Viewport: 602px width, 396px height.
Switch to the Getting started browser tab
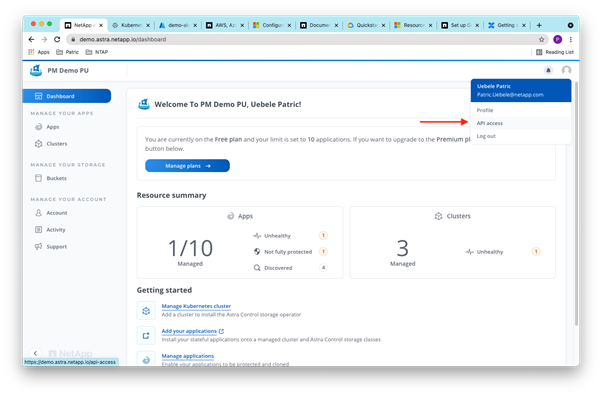coord(506,25)
